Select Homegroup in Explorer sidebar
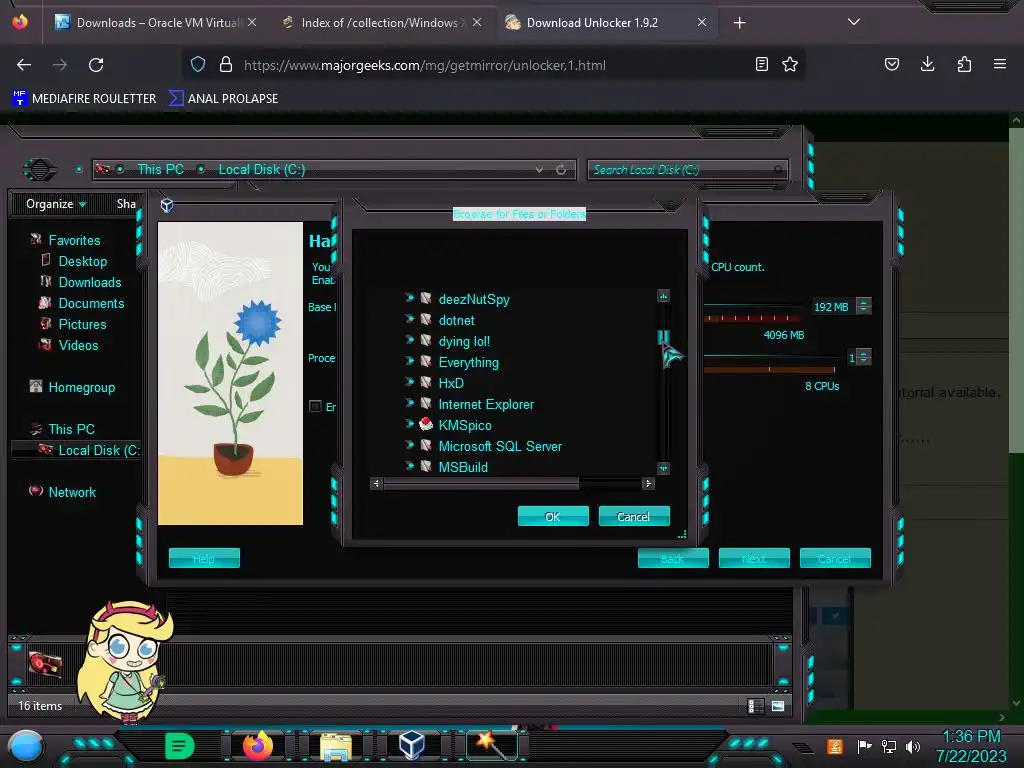Viewport: 1024px width, 768px height. click(81, 387)
